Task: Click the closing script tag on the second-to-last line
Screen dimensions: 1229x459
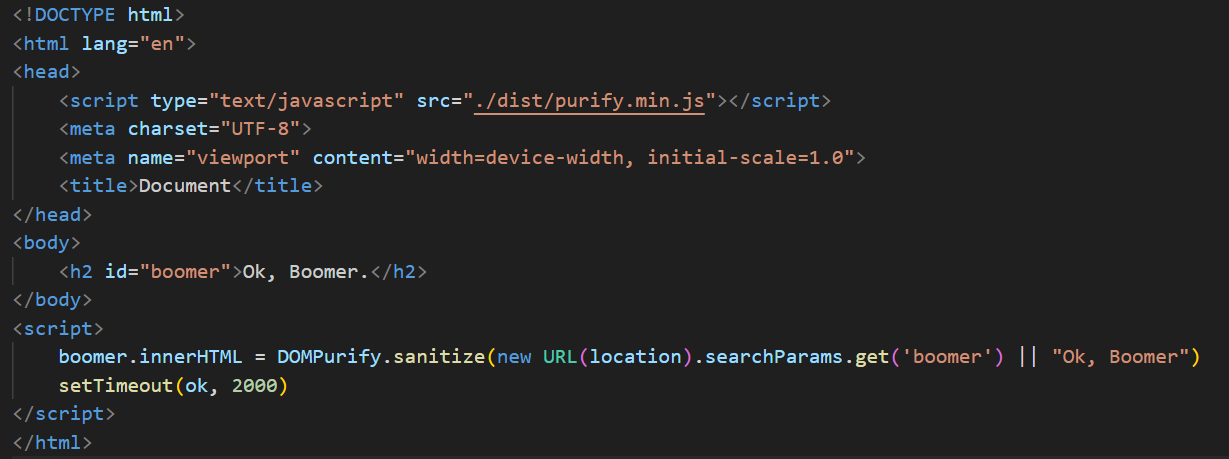Action: 64,414
